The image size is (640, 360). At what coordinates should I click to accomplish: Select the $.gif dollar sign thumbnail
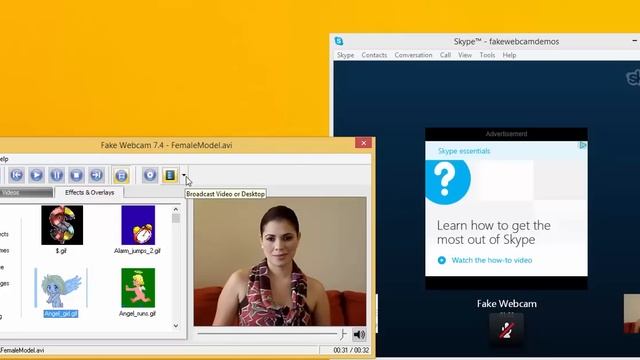coord(62,225)
